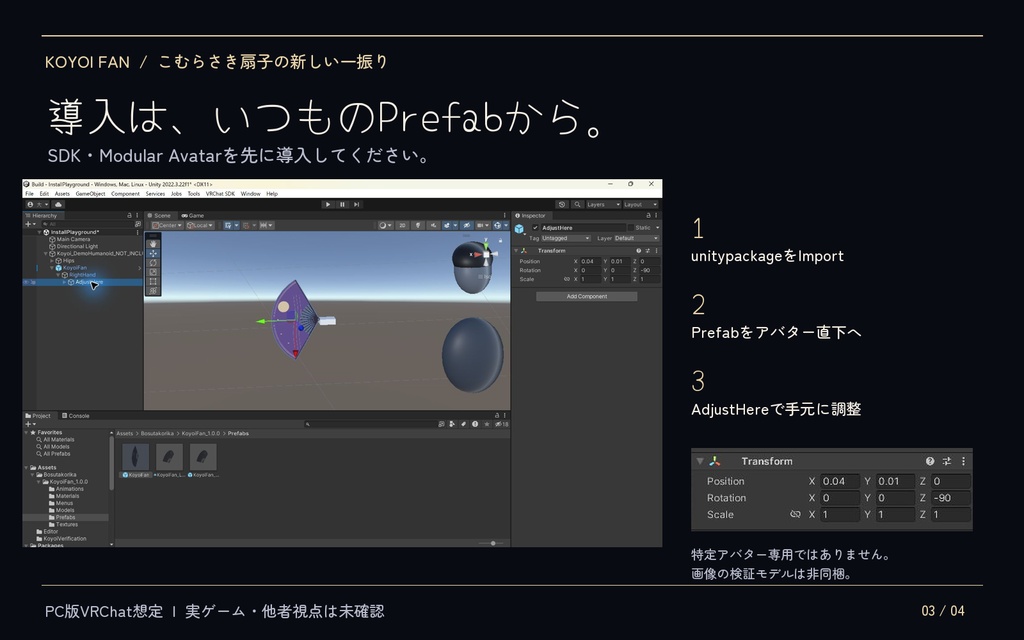Select the Move tool in scene toolbar
This screenshot has height=640, width=1024.
coord(153,253)
